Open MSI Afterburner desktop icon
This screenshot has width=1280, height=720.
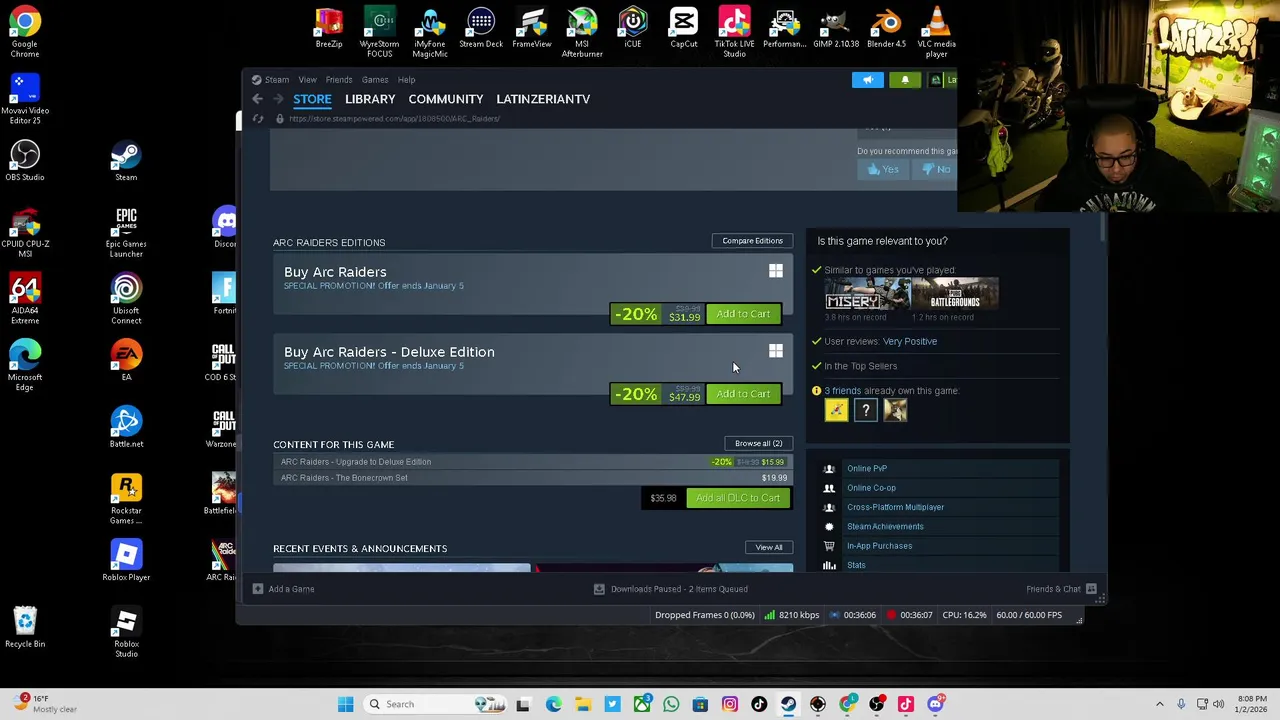pos(582,32)
